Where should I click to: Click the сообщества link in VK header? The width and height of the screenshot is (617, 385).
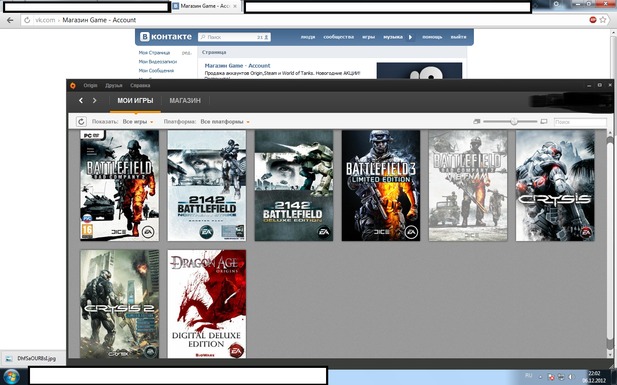[338, 37]
